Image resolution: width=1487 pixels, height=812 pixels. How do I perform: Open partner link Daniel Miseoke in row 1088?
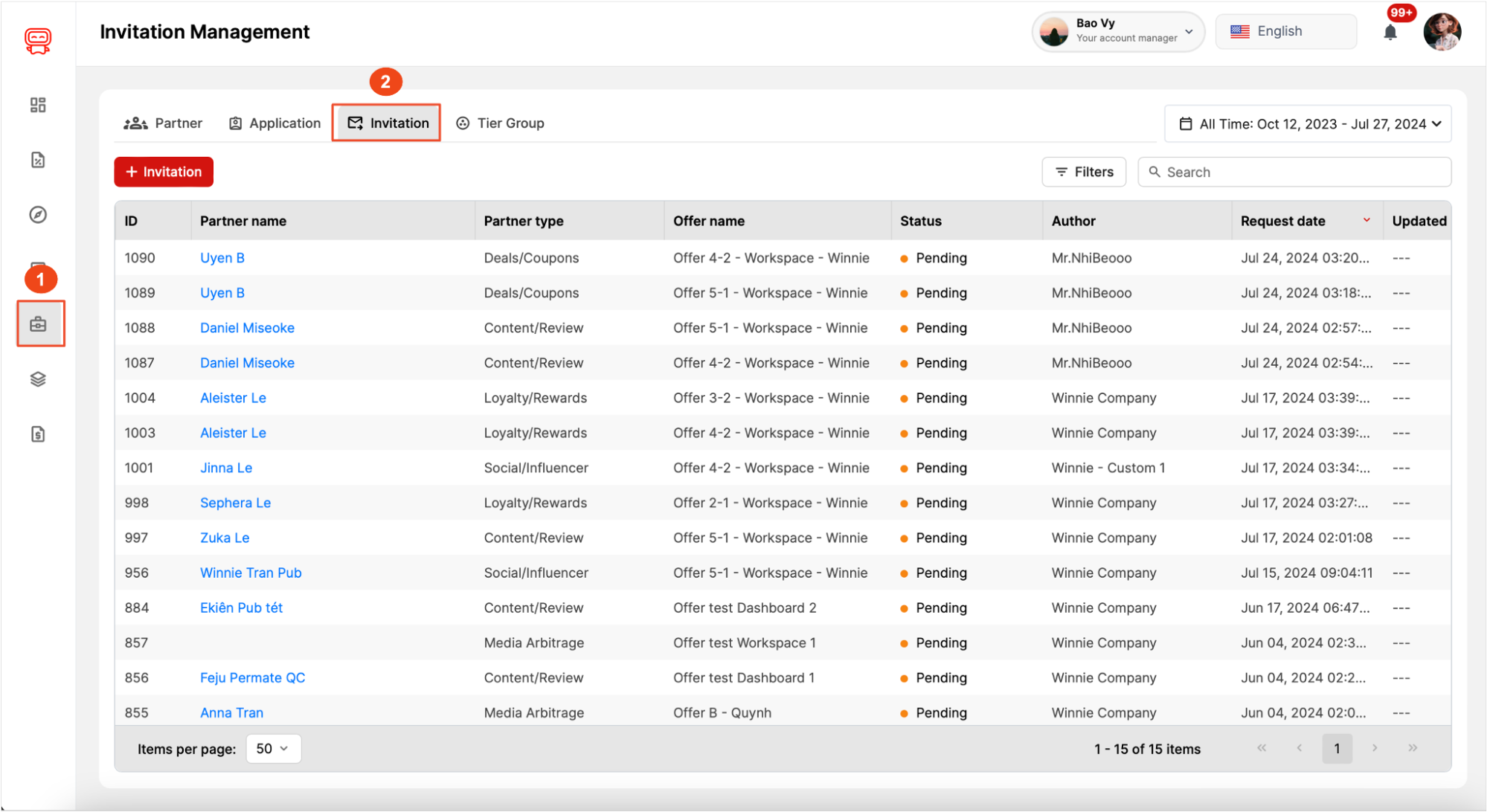[x=247, y=328]
